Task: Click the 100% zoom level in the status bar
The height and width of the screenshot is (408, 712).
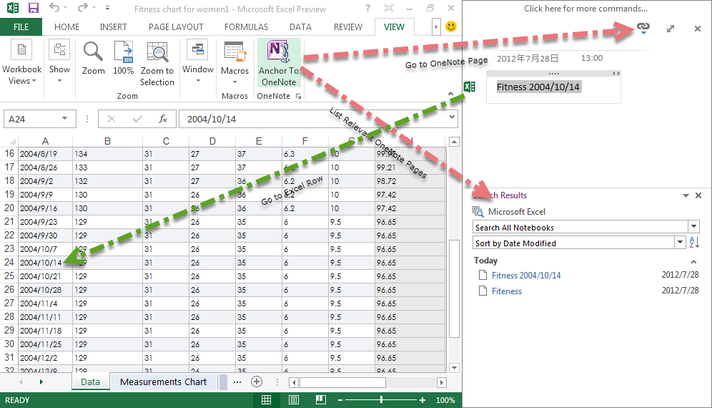Action: click(445, 400)
